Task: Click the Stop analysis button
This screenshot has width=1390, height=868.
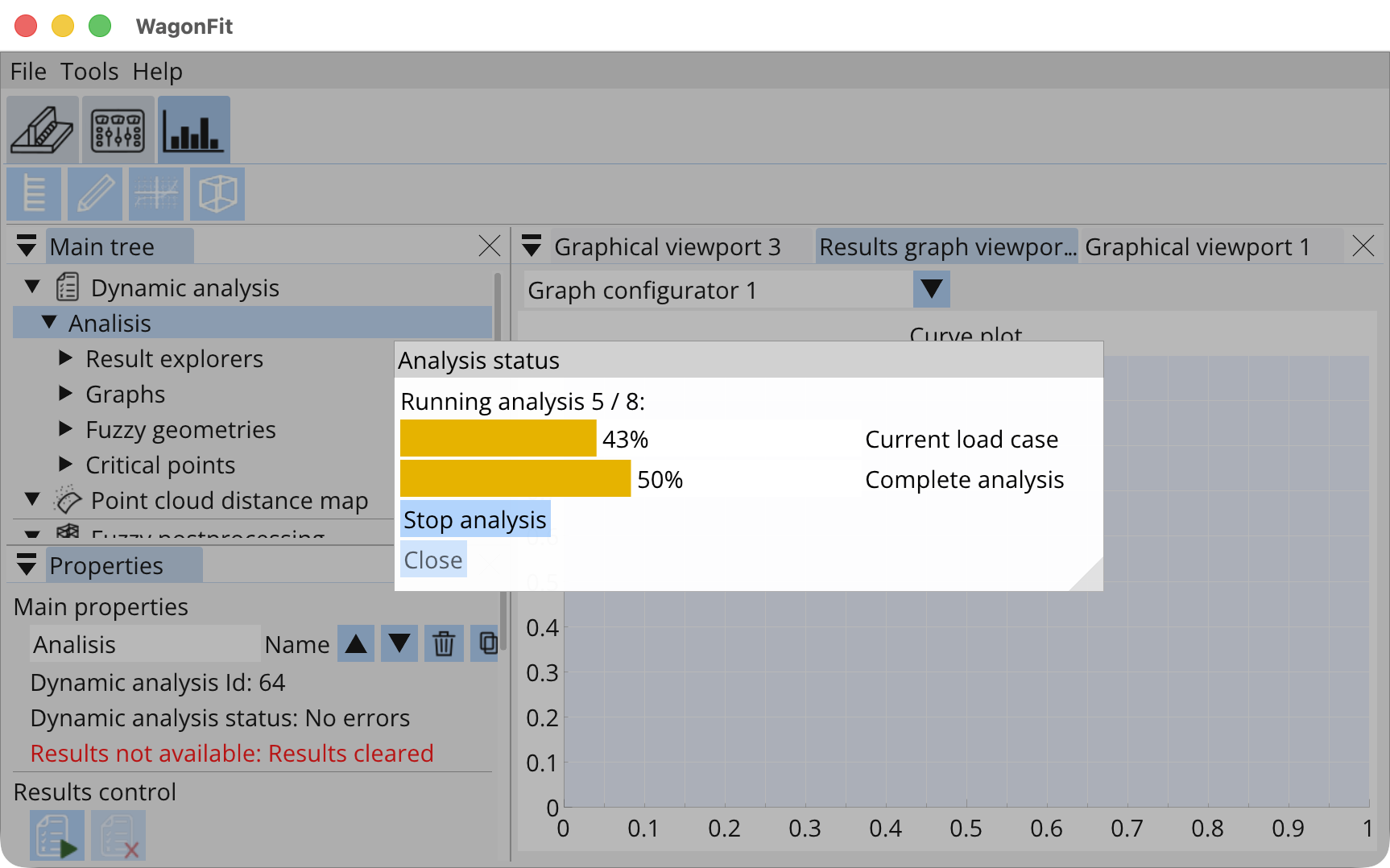Action: click(474, 519)
